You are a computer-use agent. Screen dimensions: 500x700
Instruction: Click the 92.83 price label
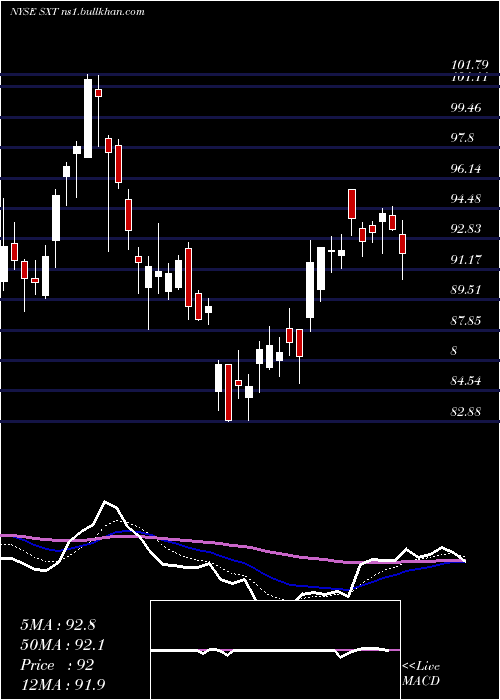pos(466,229)
